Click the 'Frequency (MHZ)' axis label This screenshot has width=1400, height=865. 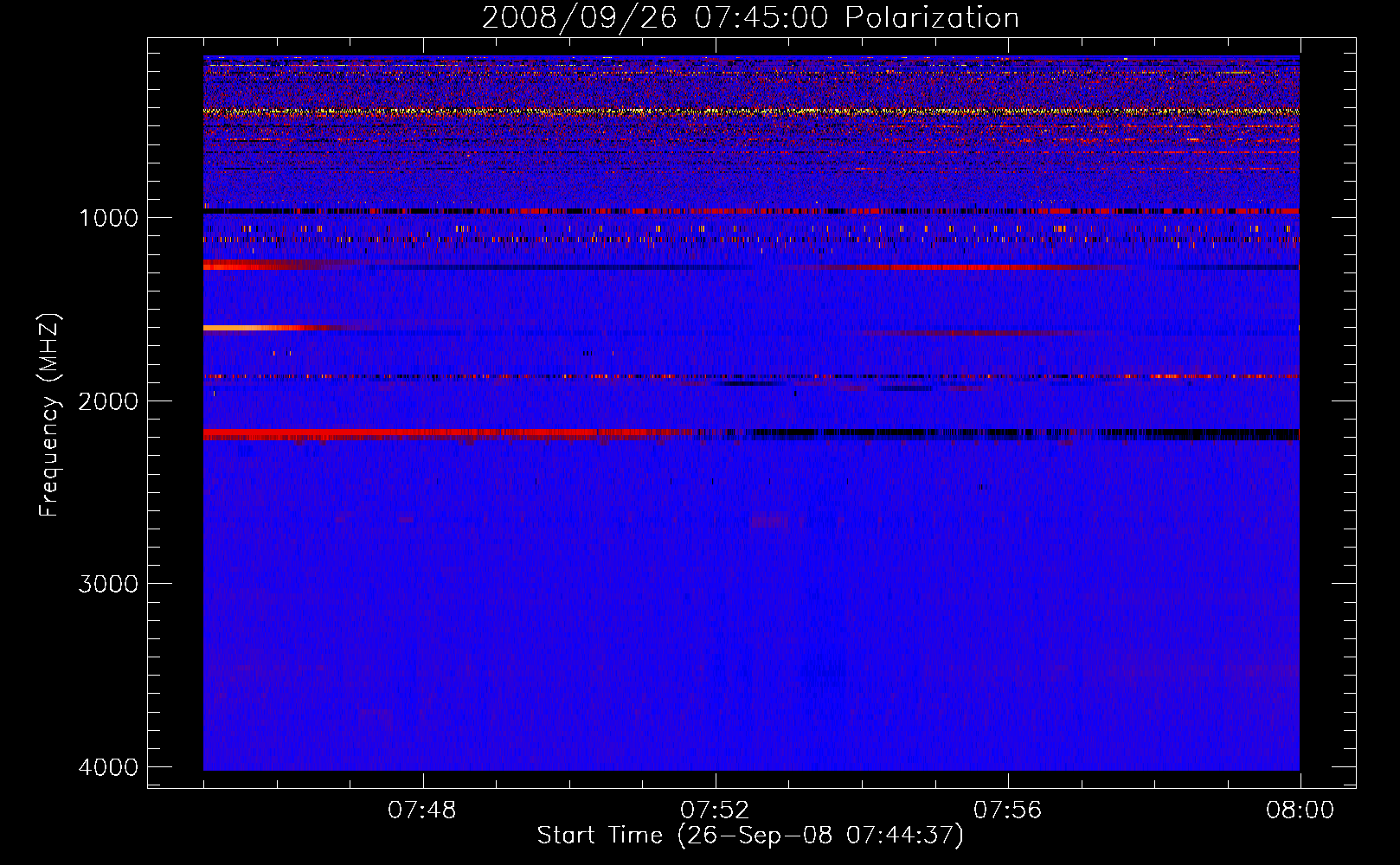point(50,415)
